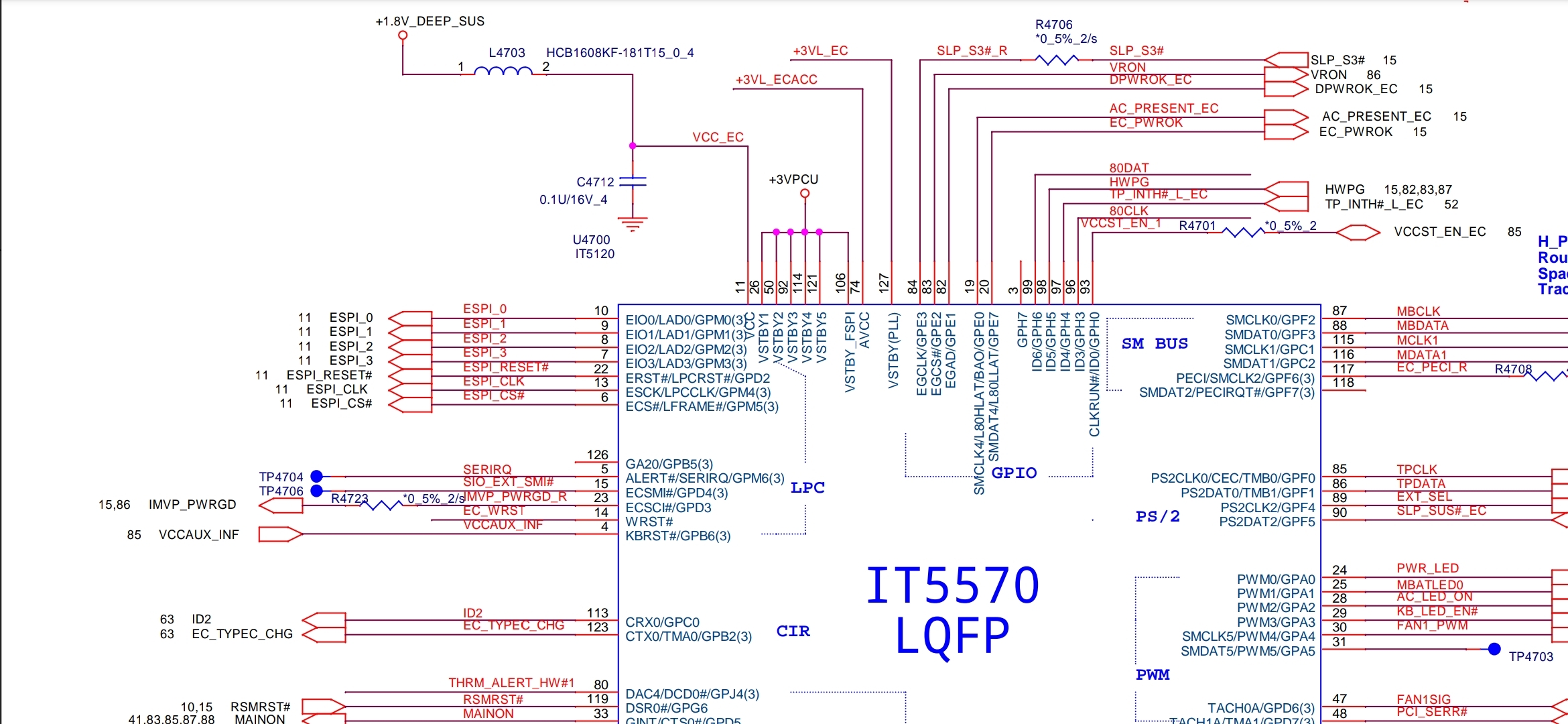1568x724 pixels.
Task: Click the TP_INTH#_L_EC red net label
Action: [x=1159, y=194]
